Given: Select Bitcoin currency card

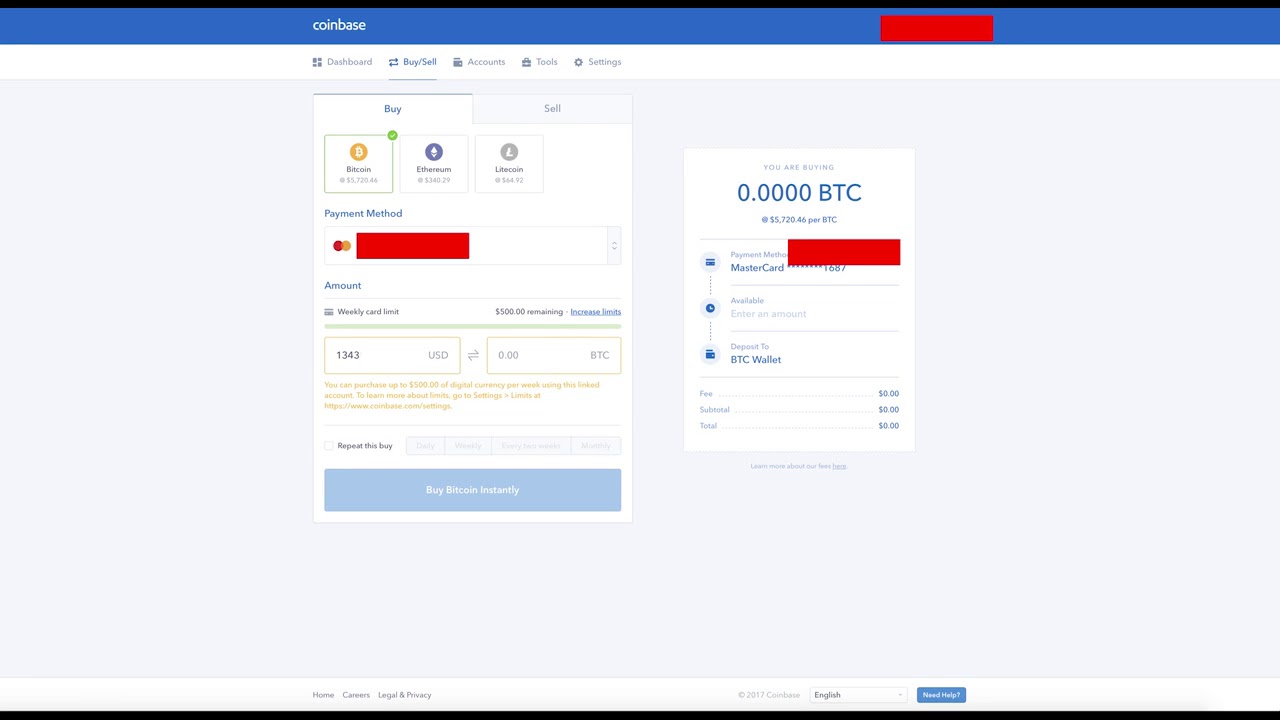Looking at the screenshot, I should coord(358,163).
